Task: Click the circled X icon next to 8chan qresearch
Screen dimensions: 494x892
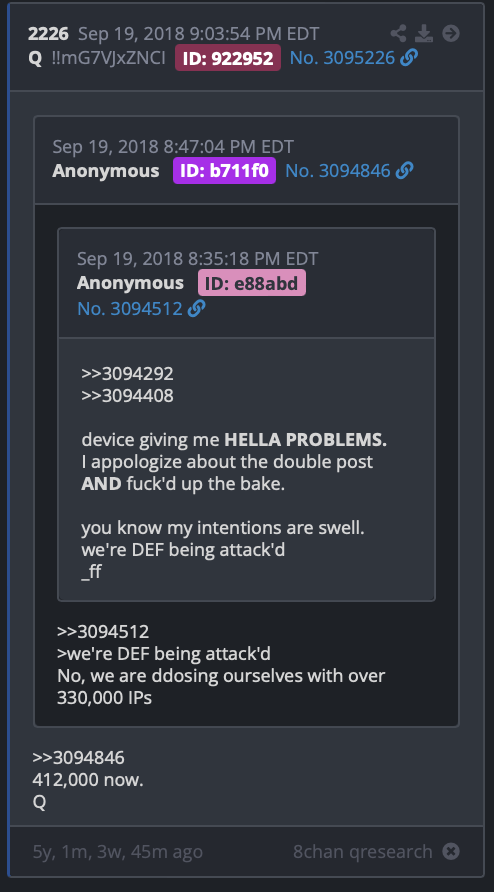Action: pos(451,852)
